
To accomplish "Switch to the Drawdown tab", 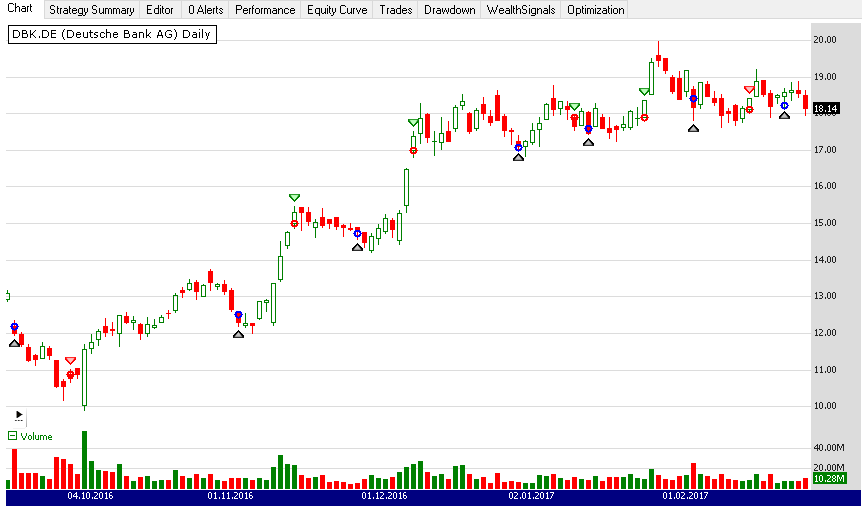I will pos(449,10).
